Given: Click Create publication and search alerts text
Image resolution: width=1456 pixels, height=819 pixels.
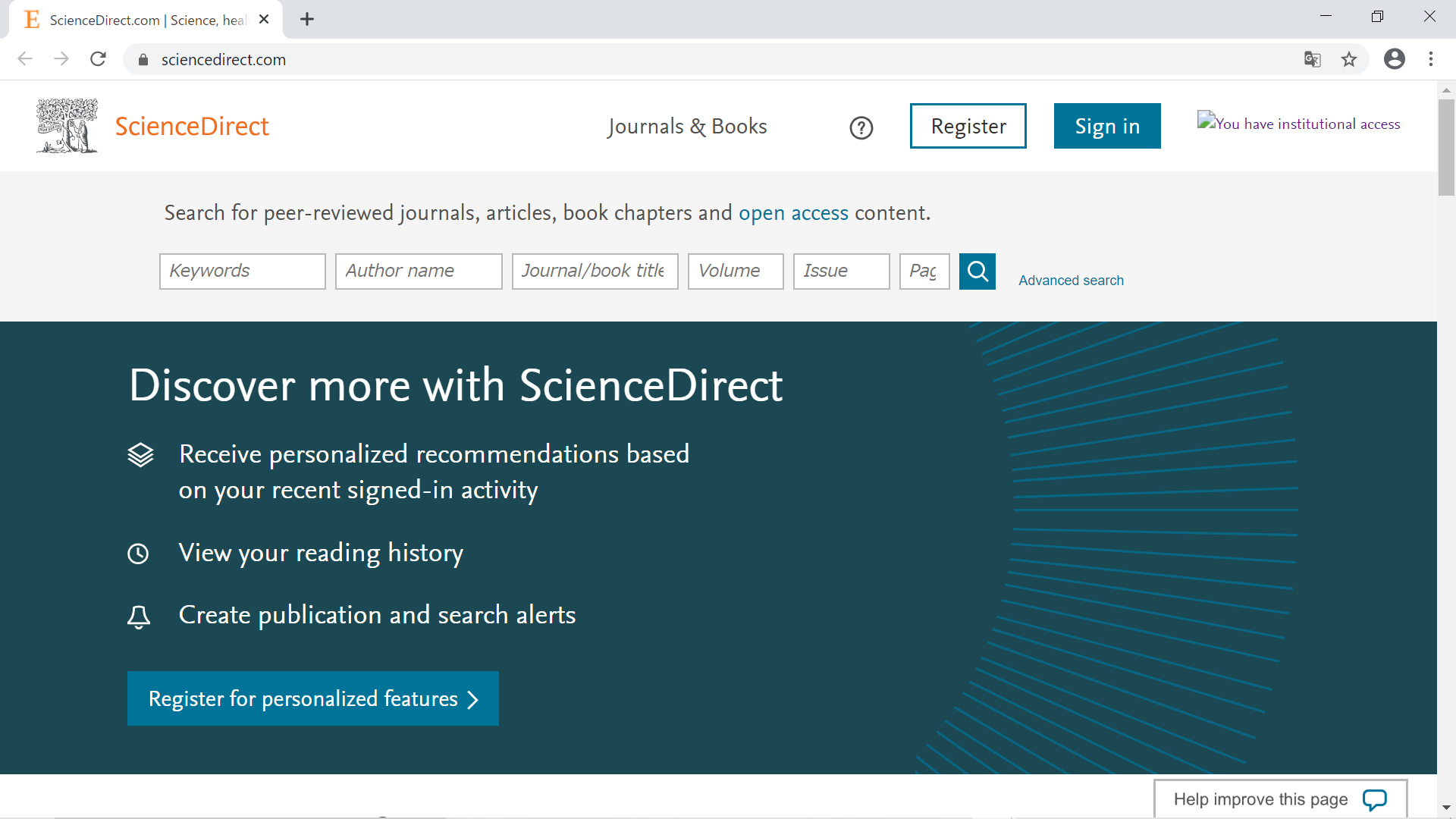Looking at the screenshot, I should click(377, 615).
